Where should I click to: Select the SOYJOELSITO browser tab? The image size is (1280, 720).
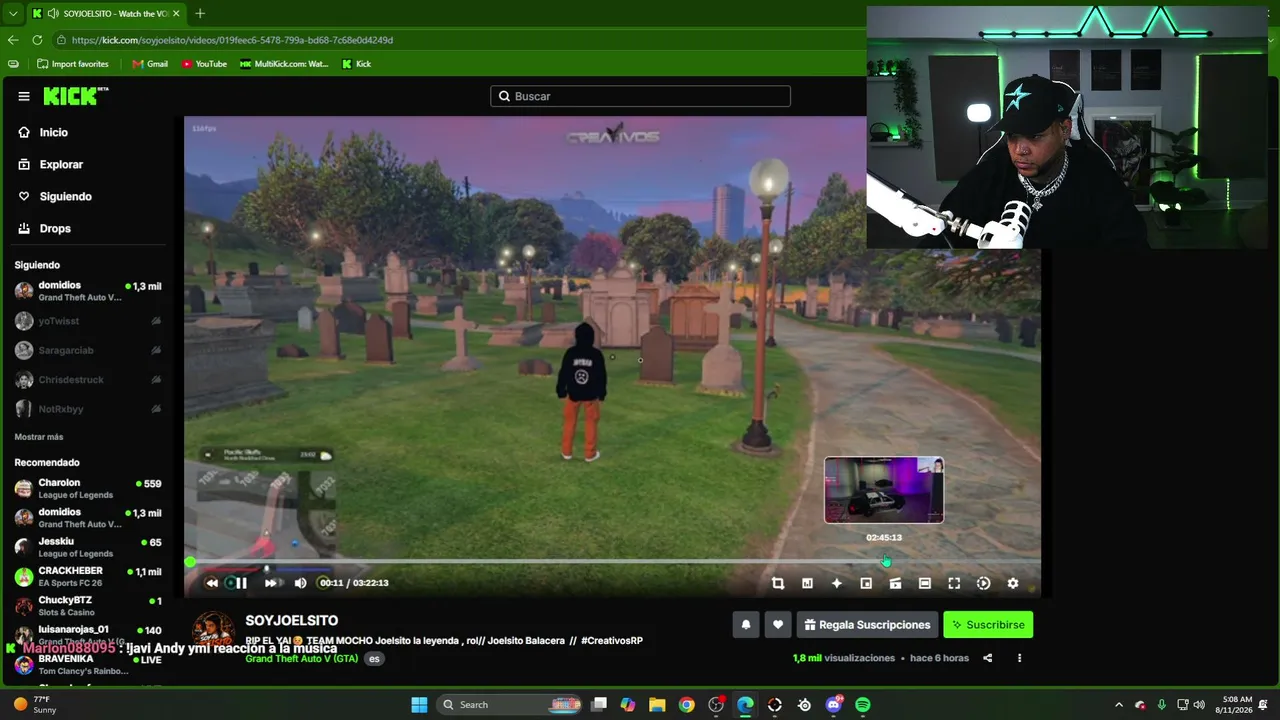coord(105,13)
